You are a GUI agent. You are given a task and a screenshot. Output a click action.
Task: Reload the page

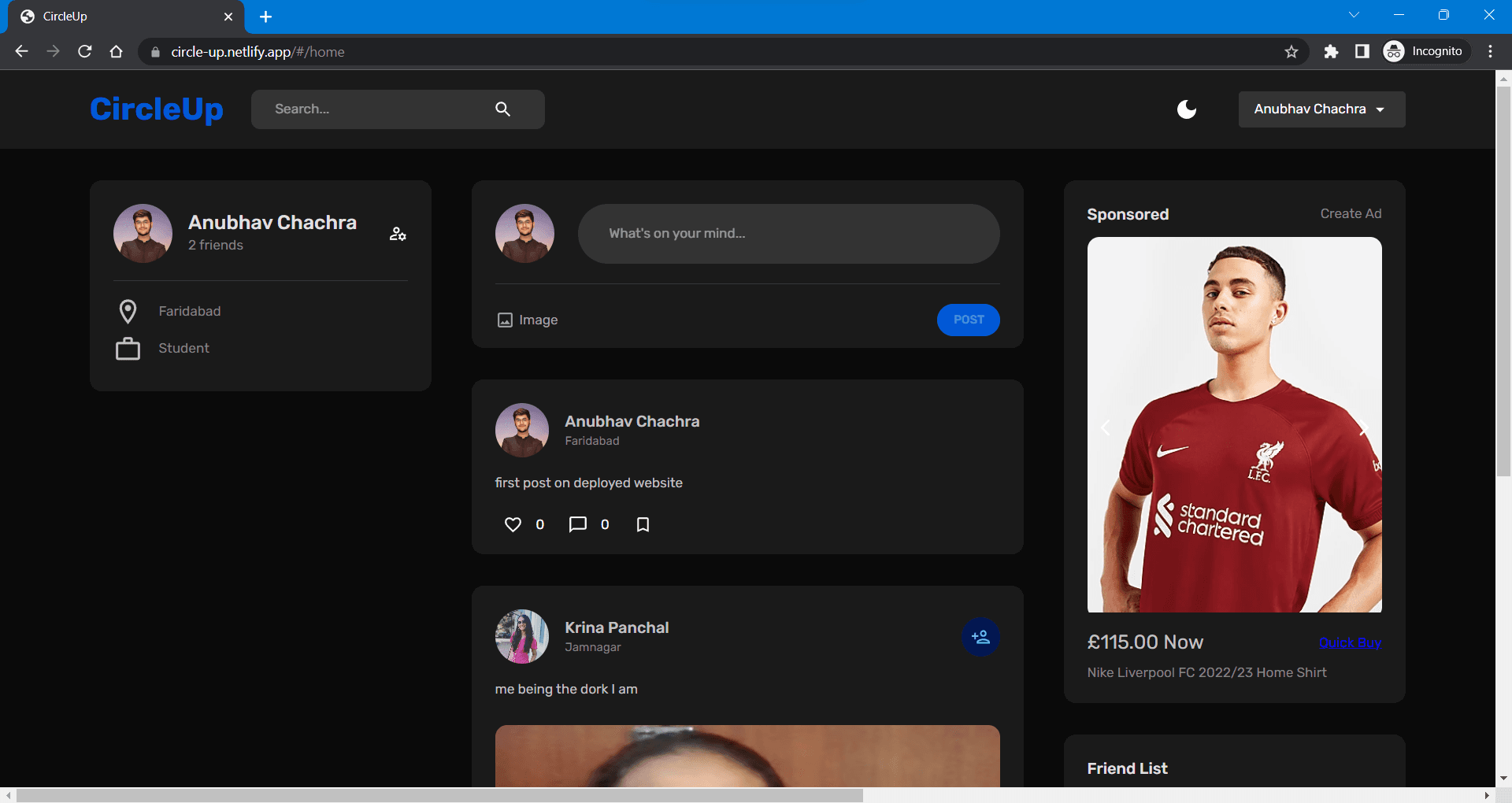(x=85, y=51)
